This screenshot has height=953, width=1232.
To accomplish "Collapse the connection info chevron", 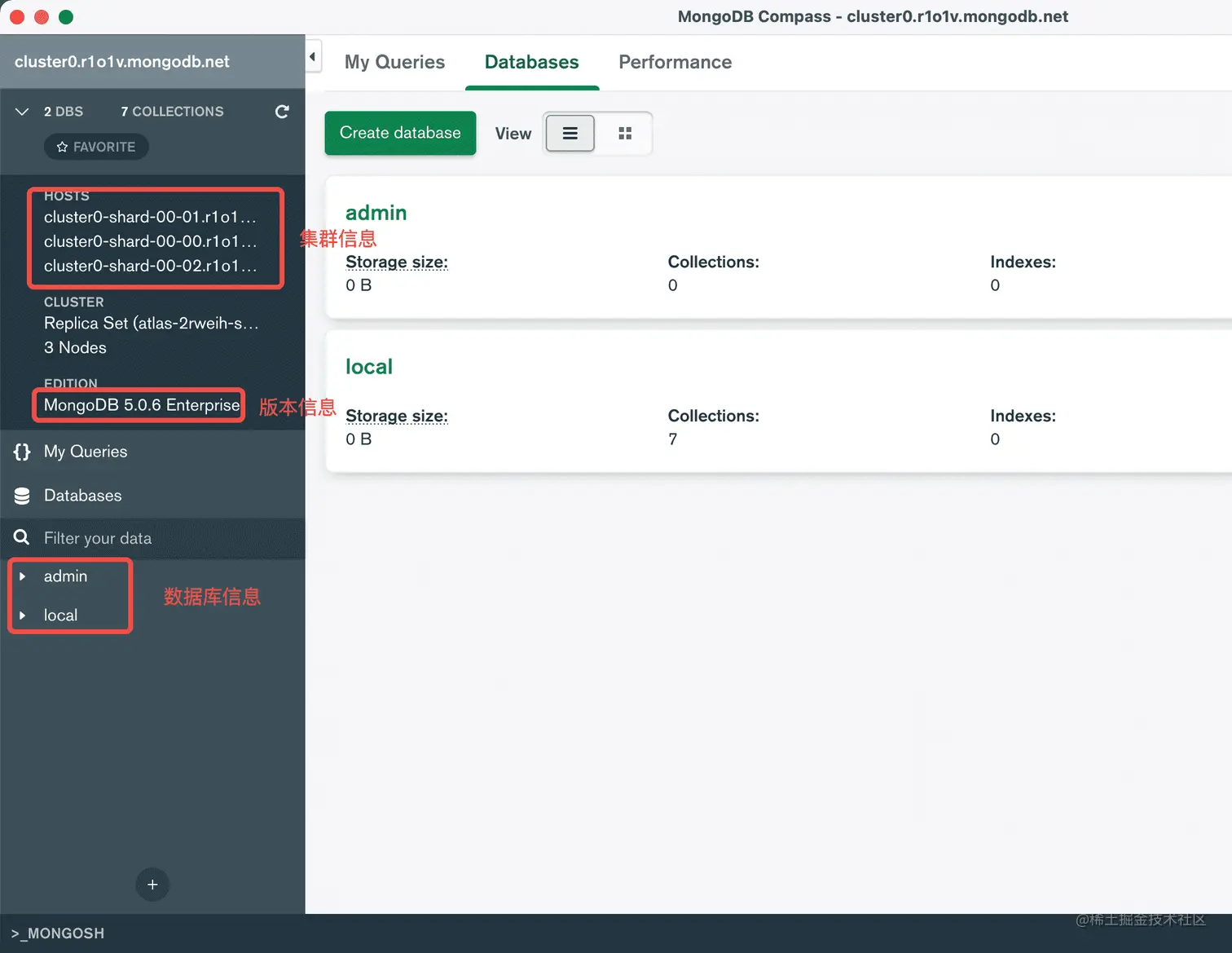I will 22,112.
